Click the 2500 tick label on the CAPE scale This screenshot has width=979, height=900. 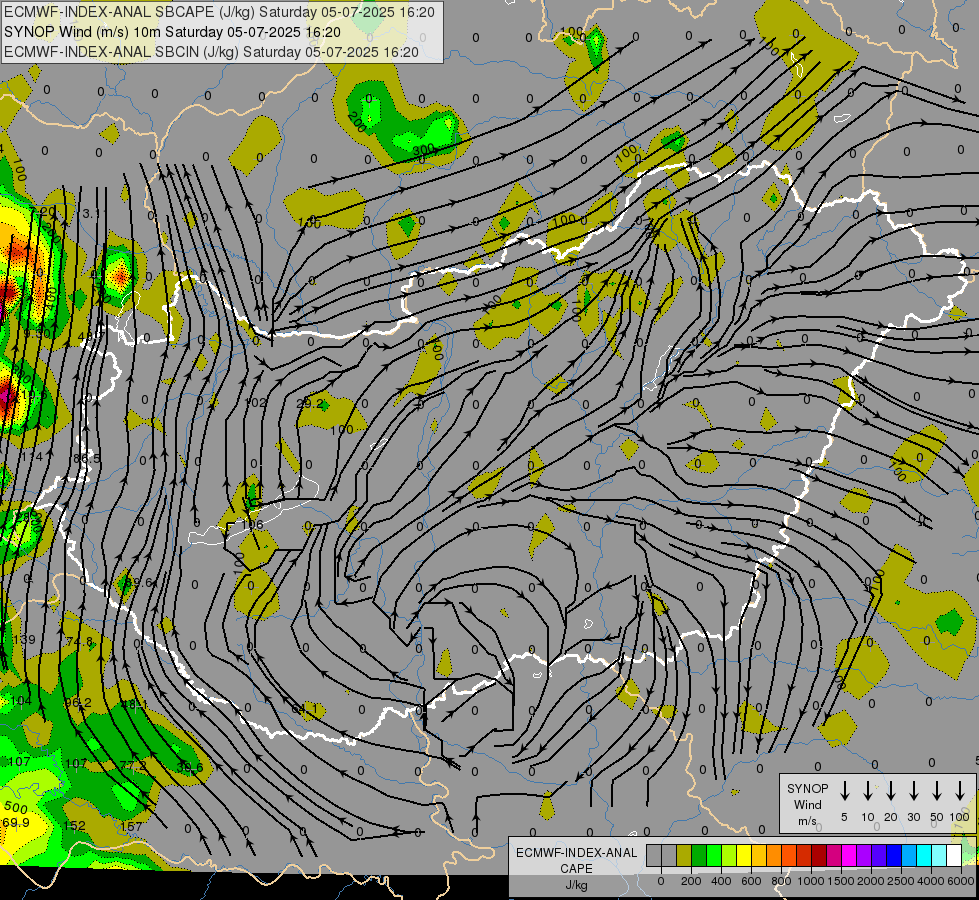[x=901, y=881]
